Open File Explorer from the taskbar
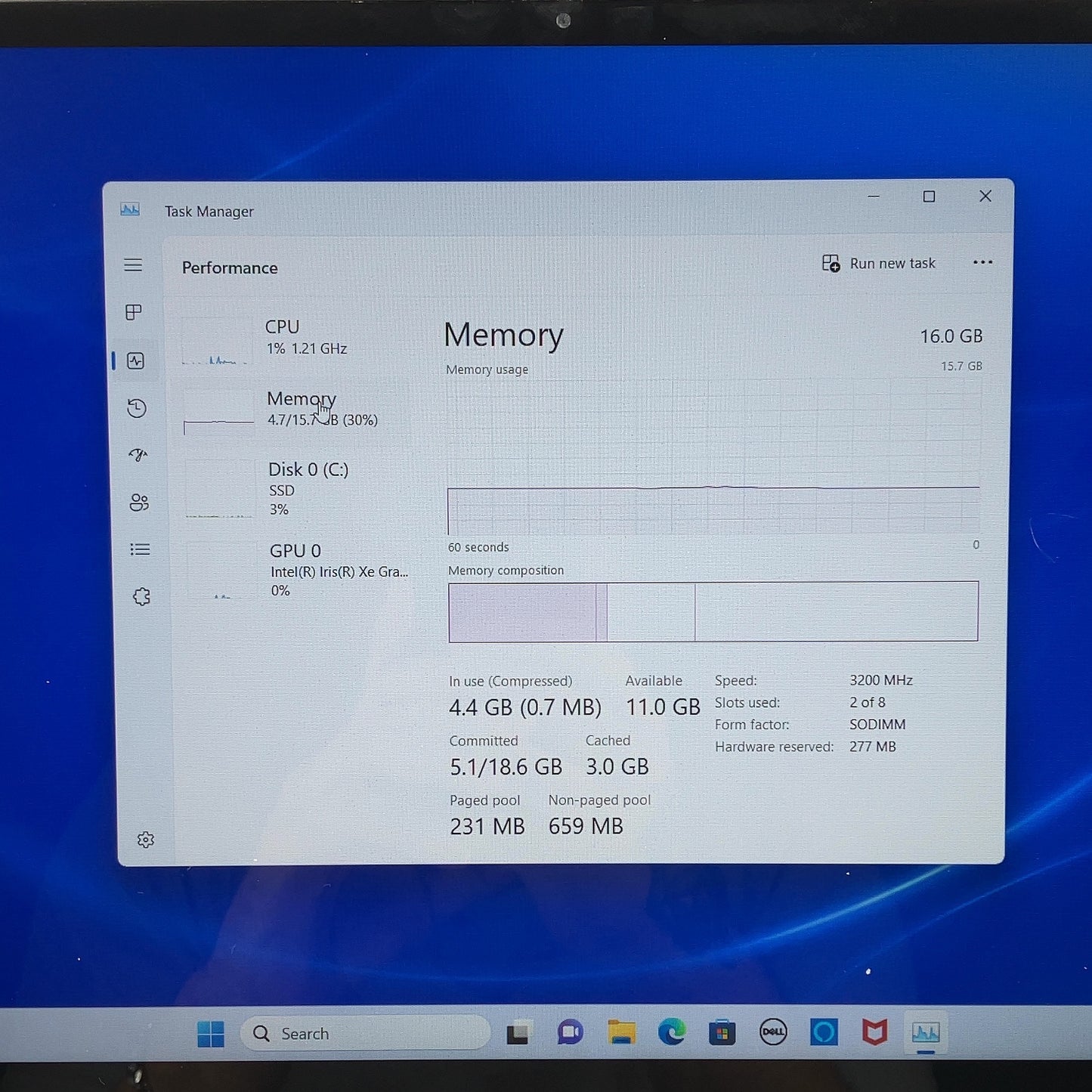The height and width of the screenshot is (1092, 1092). pyautogui.click(x=621, y=1032)
